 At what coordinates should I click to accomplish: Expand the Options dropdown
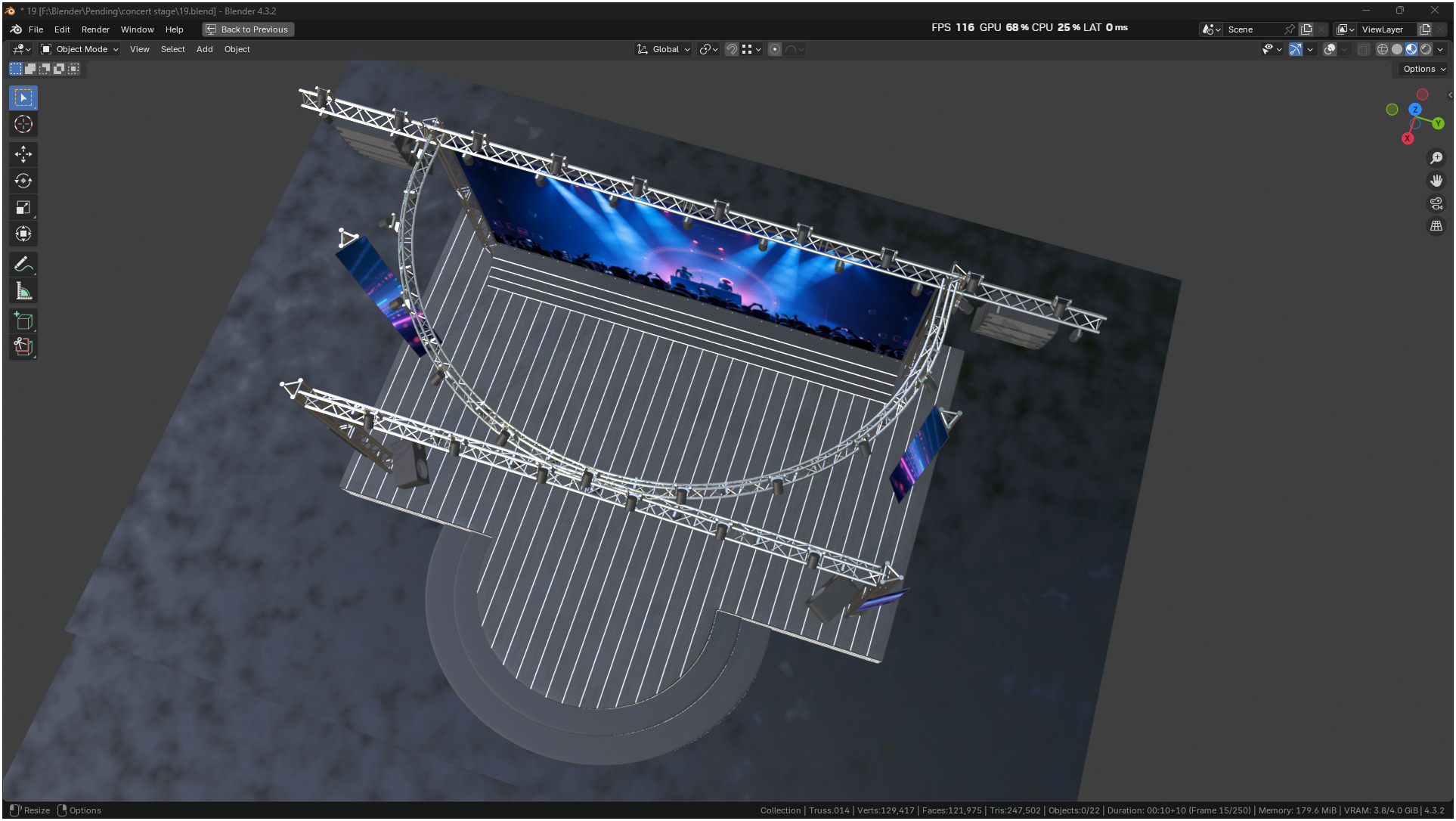tap(1423, 69)
